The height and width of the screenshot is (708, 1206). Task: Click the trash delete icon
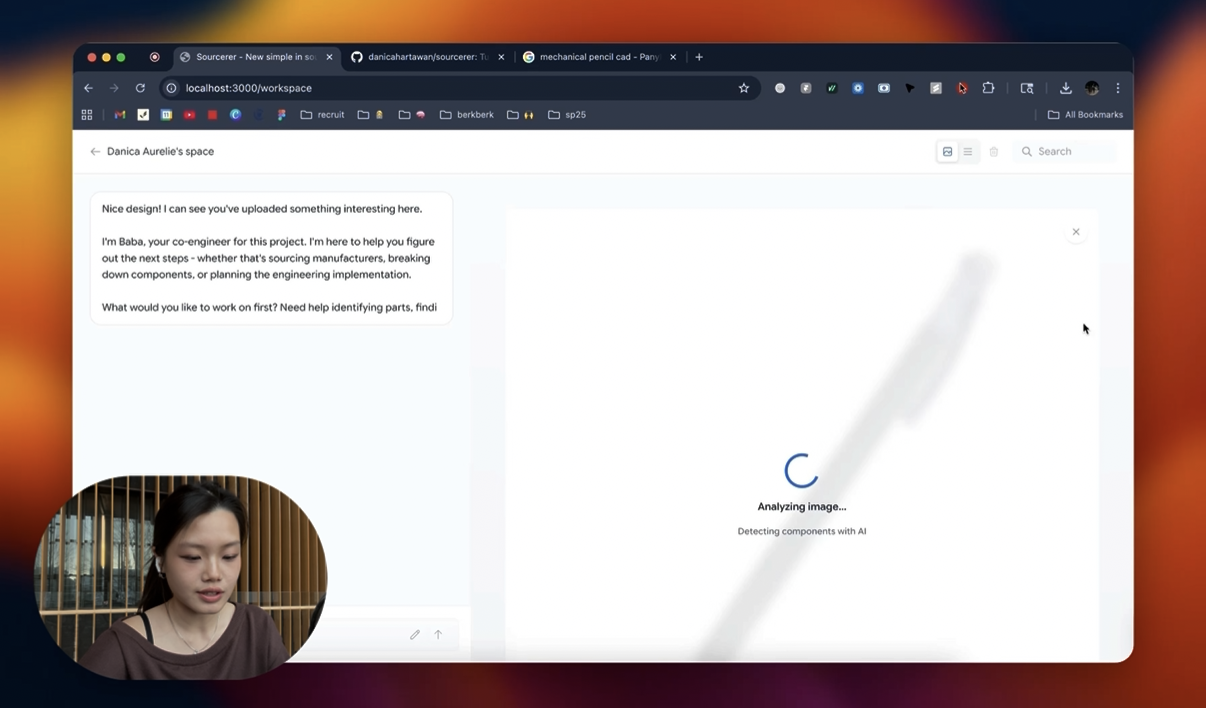(994, 152)
